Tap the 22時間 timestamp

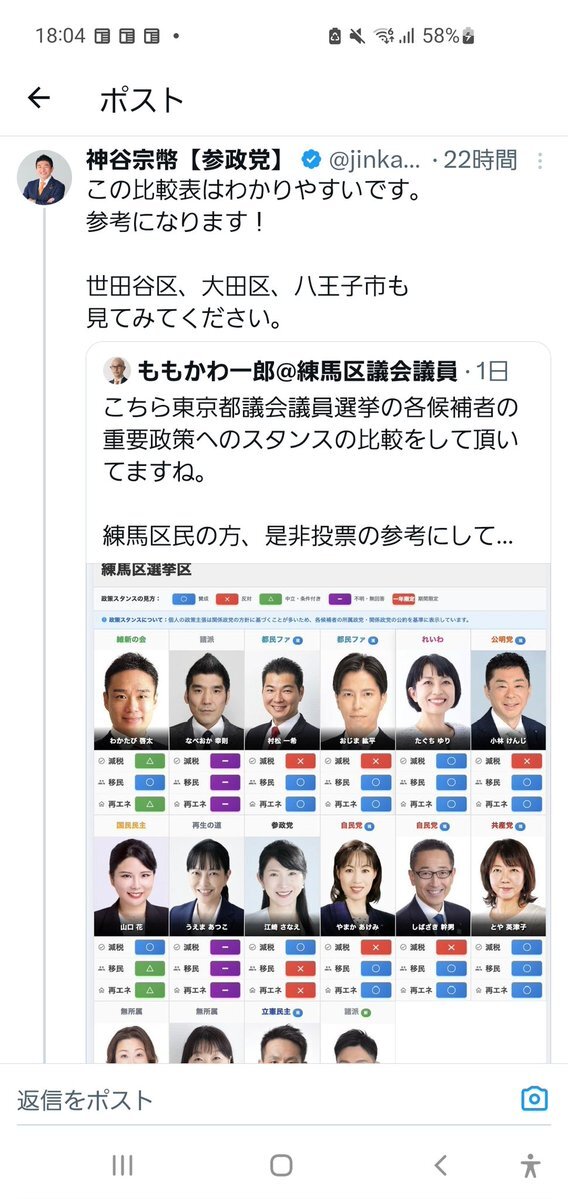pos(480,160)
